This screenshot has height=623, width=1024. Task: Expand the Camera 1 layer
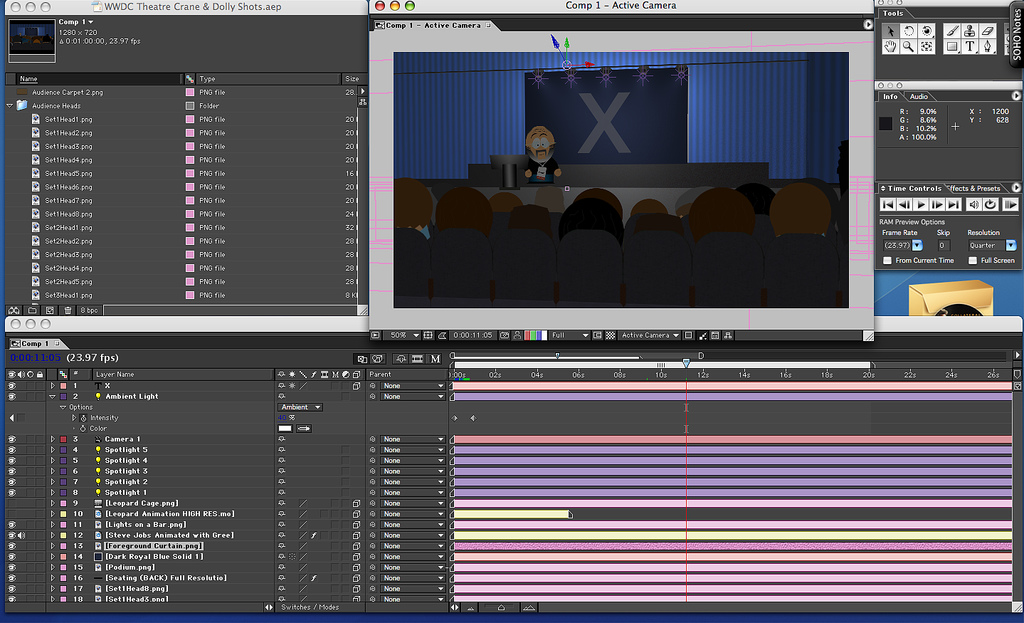click(52, 439)
